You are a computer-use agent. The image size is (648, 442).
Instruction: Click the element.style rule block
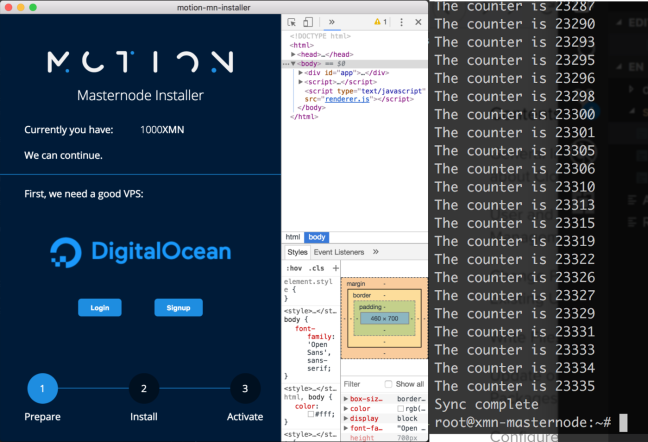(x=309, y=290)
